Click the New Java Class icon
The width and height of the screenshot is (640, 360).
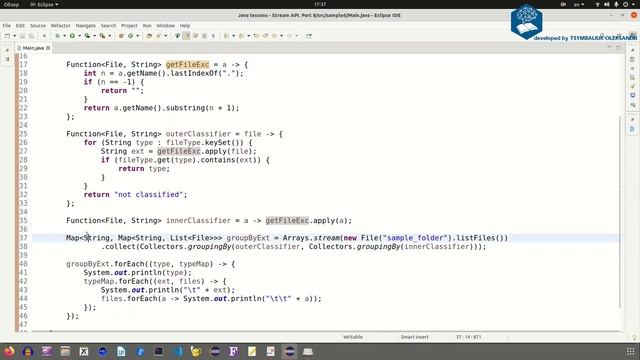point(131,36)
